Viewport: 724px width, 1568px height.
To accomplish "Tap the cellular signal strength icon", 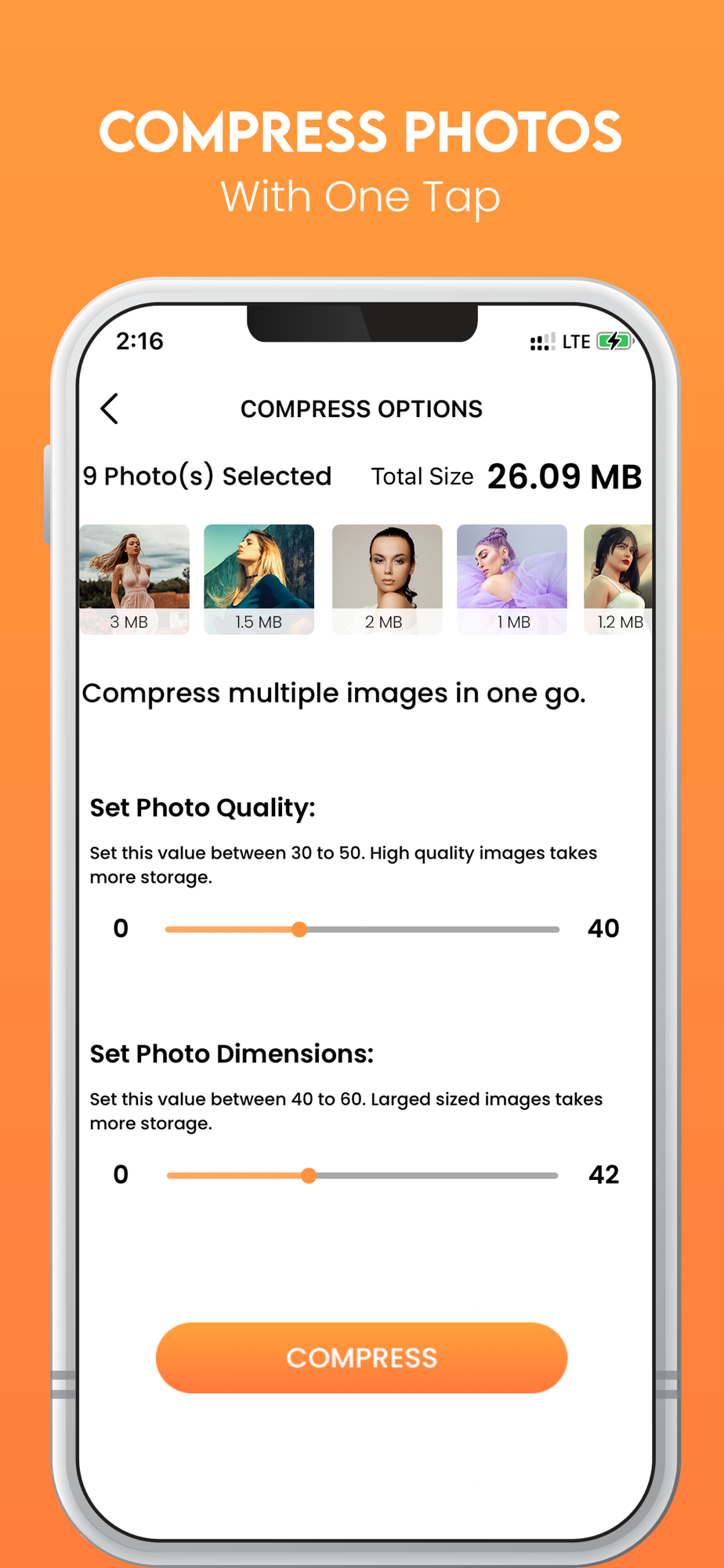I will pyautogui.click(x=542, y=341).
